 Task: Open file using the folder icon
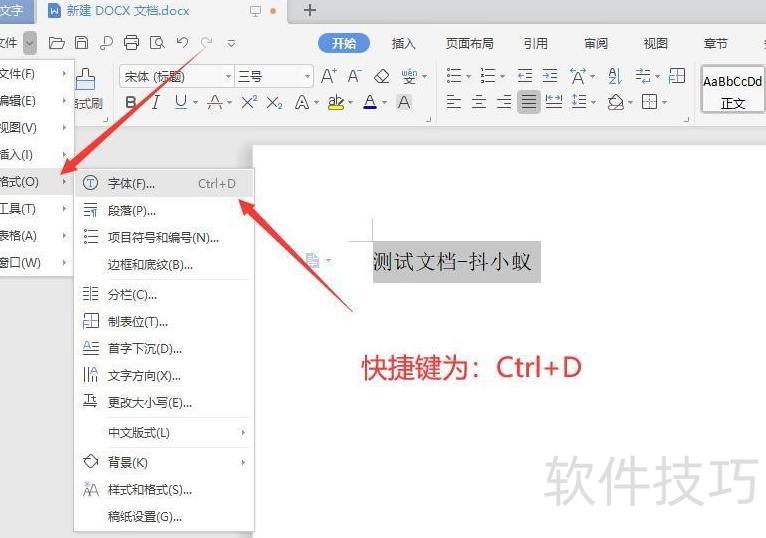tap(57, 43)
